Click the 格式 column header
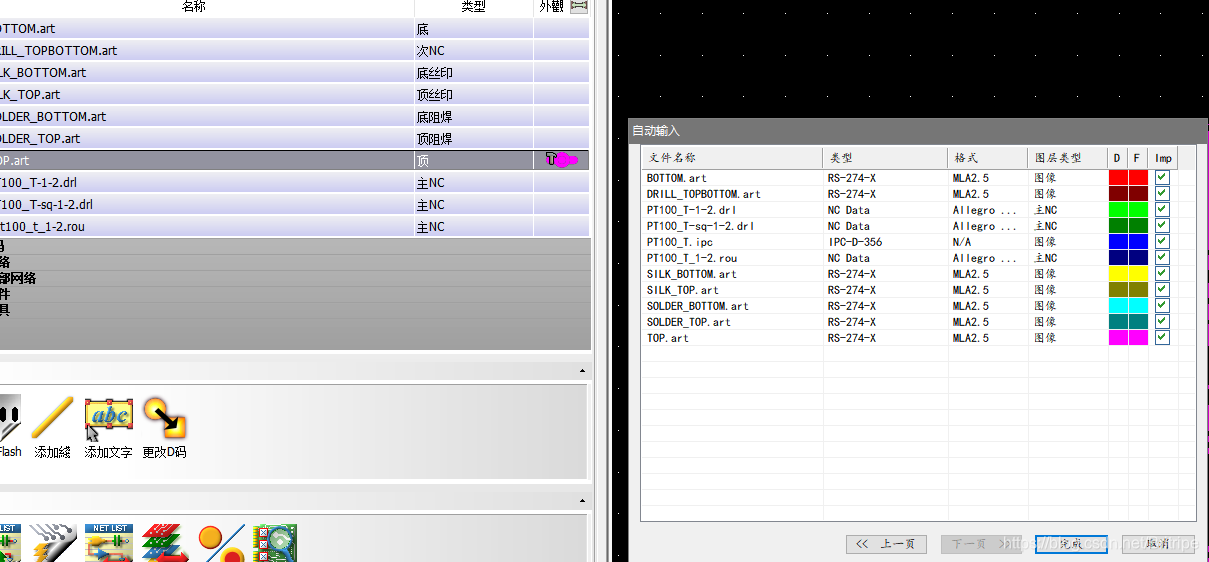This screenshot has width=1209, height=562. coord(988,158)
